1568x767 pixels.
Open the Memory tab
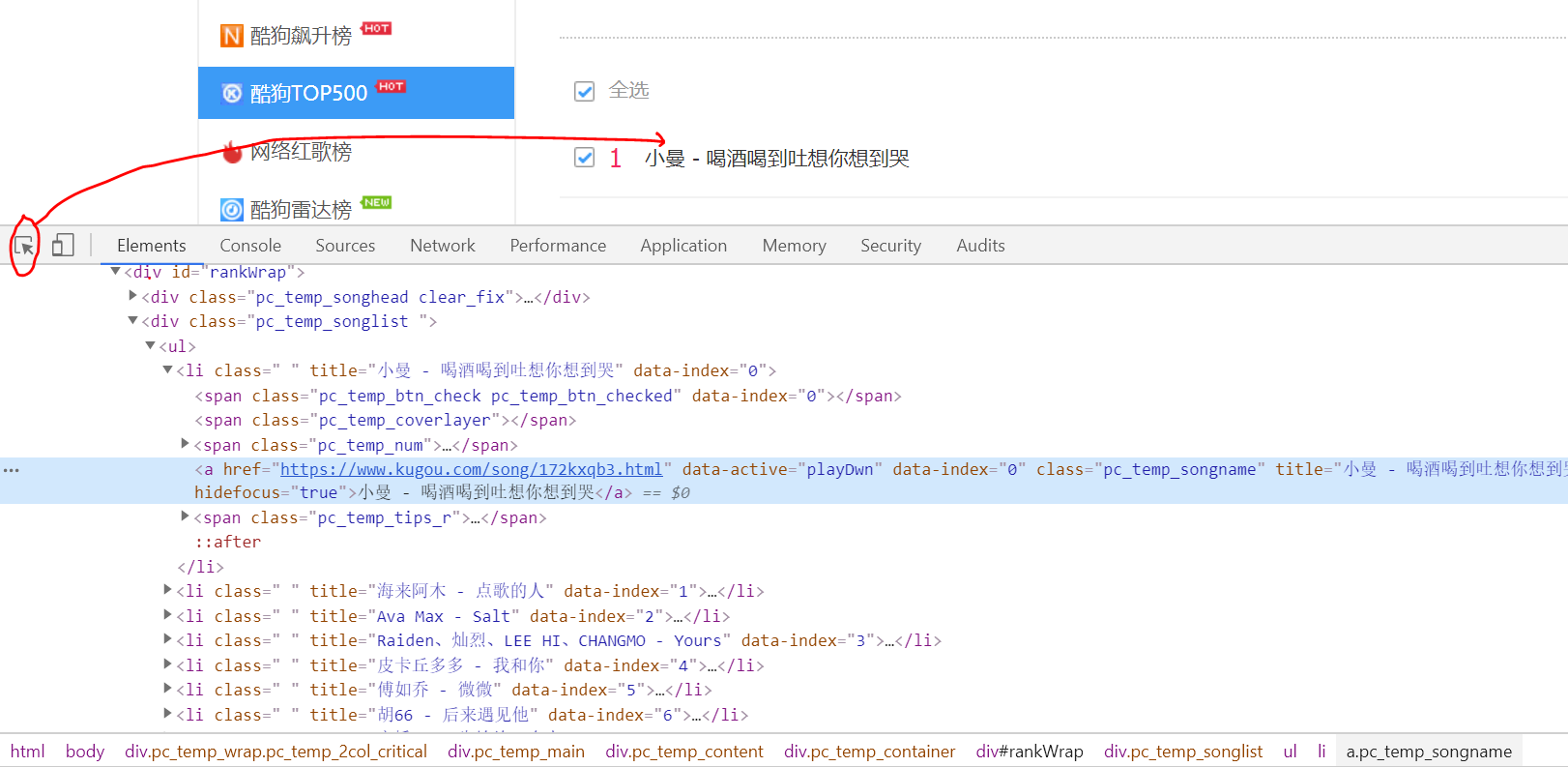[794, 246]
